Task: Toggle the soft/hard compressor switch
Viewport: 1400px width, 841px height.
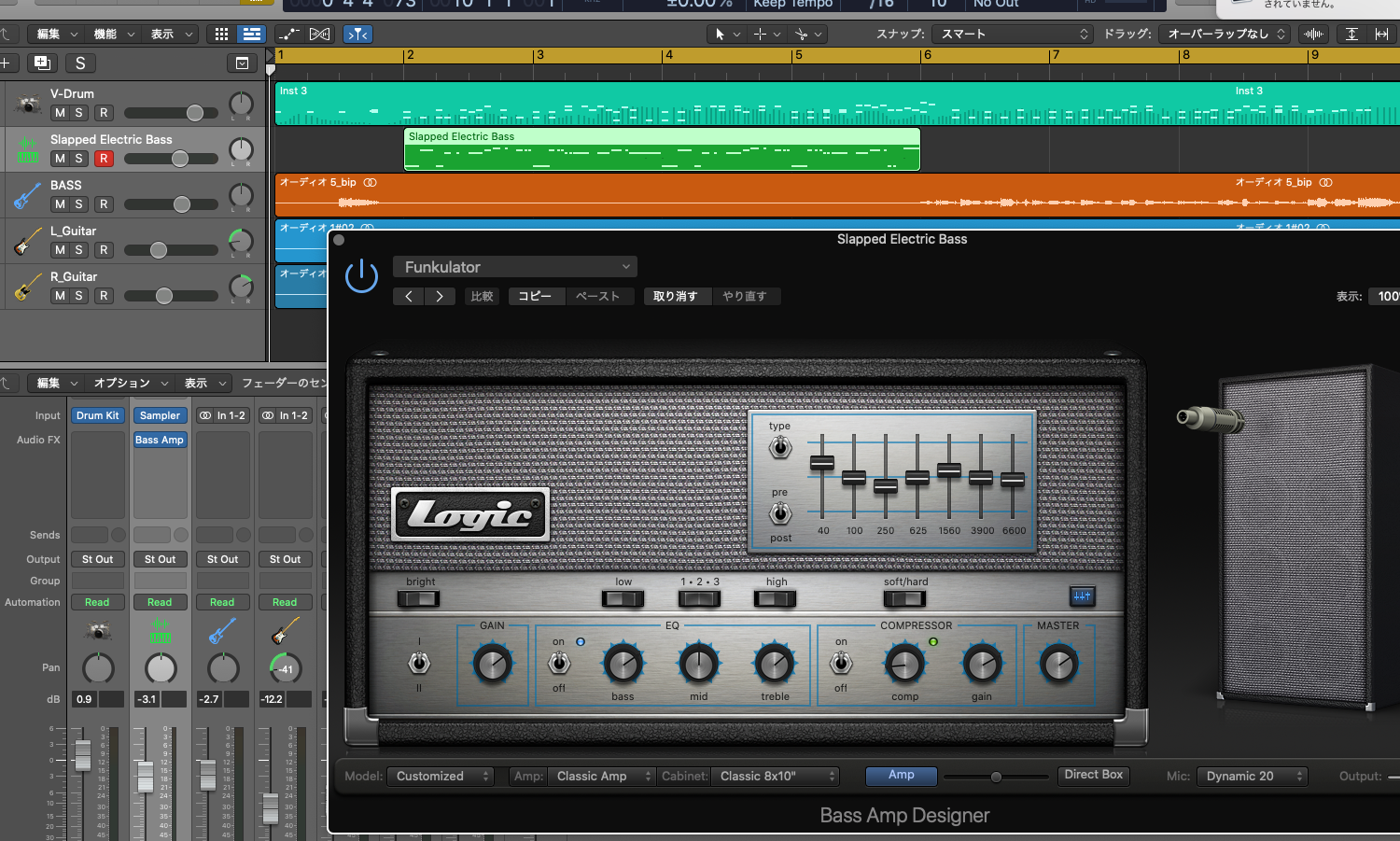Action: coord(903,599)
